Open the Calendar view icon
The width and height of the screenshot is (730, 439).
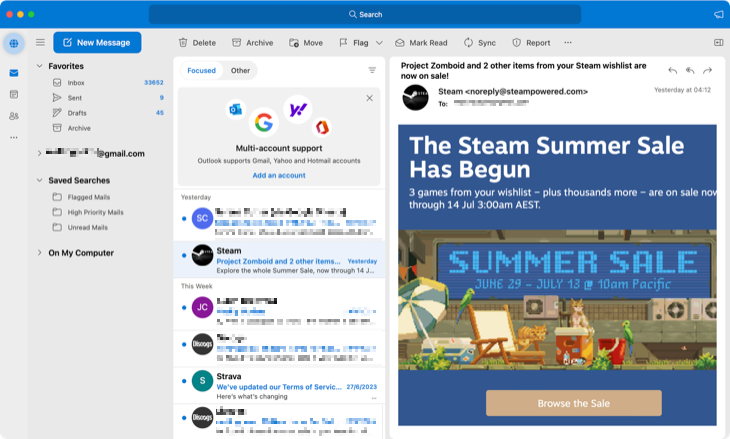(14, 94)
